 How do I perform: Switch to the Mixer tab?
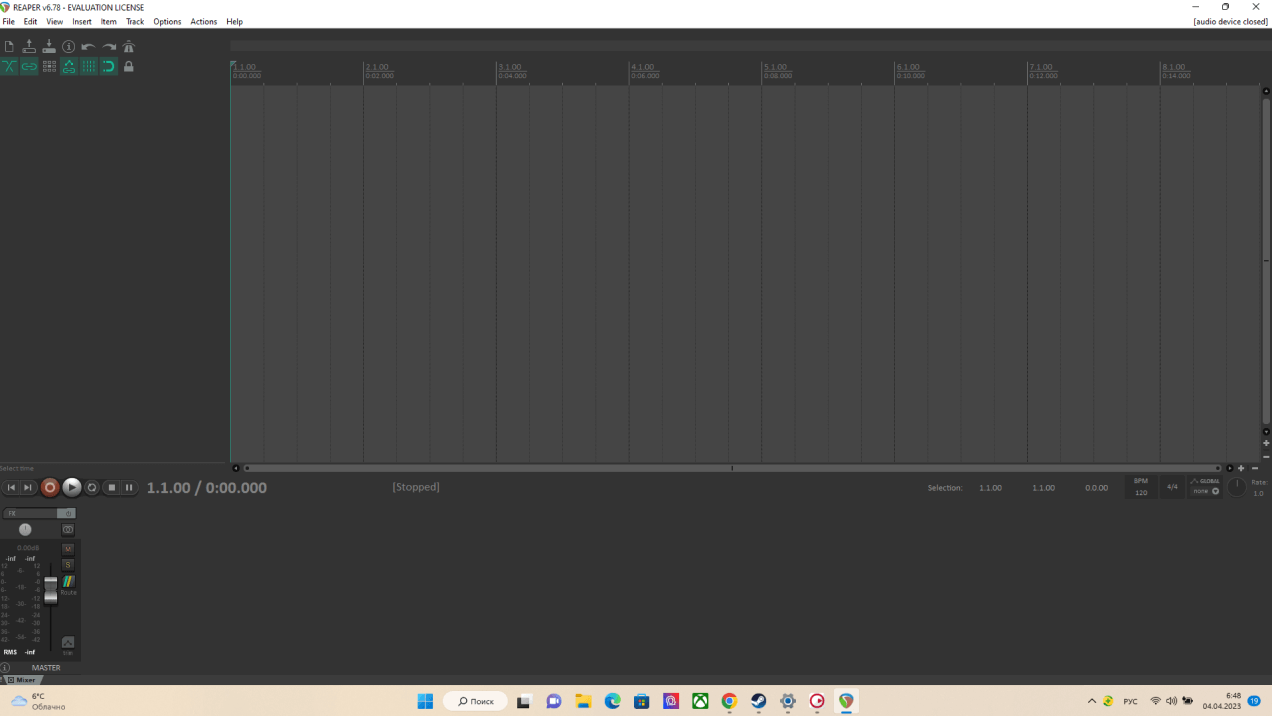pyautogui.click(x=21, y=680)
